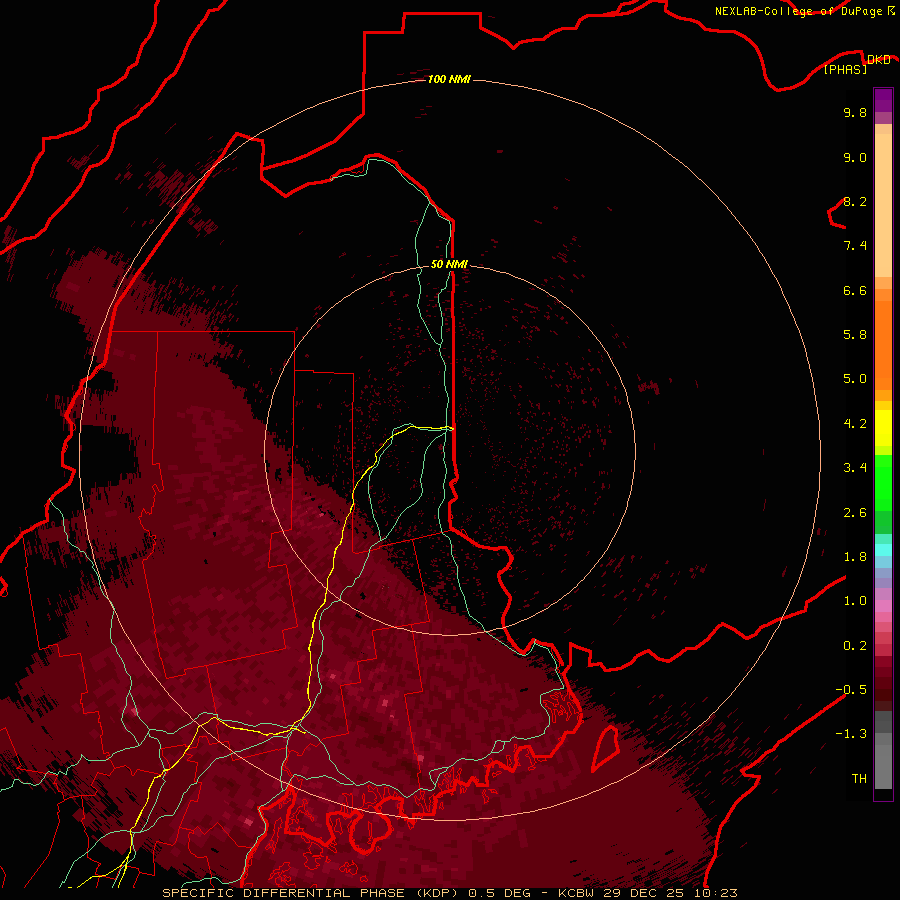Click the 3.4 scale value
The width and height of the screenshot is (900, 900).
coord(855,468)
